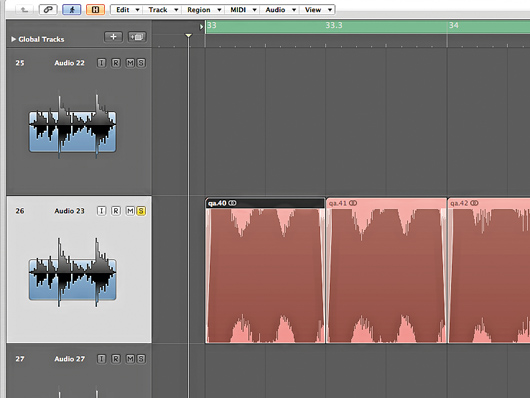Click the playhead marker triangle
This screenshot has width=530, height=398.
[x=188, y=35]
